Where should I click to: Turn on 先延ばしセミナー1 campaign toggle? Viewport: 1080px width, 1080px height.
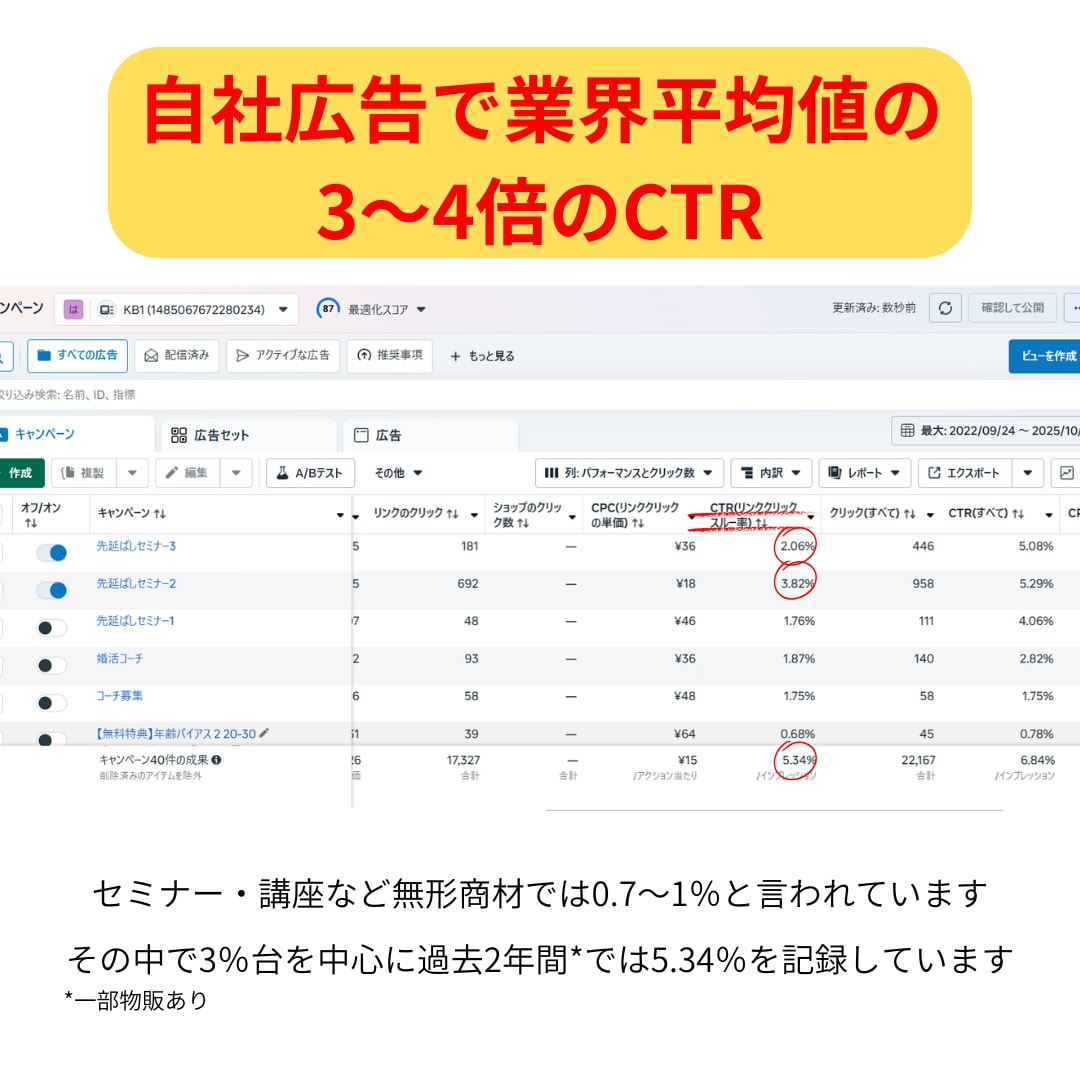coord(52,627)
